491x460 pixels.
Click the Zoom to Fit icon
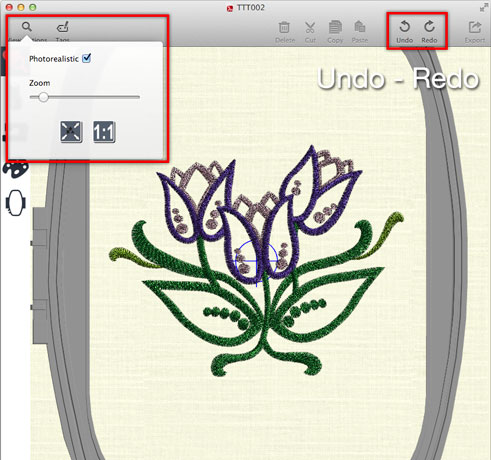point(71,132)
